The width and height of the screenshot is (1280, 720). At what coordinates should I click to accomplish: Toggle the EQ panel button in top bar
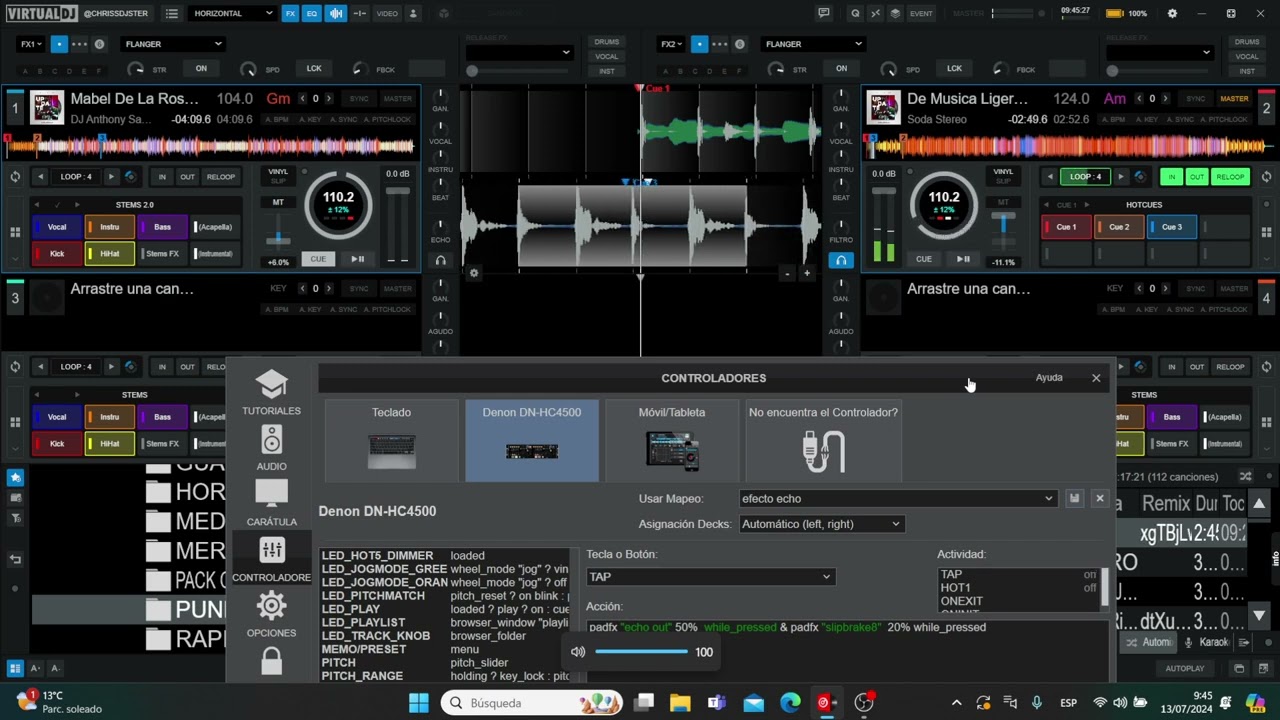coord(312,13)
